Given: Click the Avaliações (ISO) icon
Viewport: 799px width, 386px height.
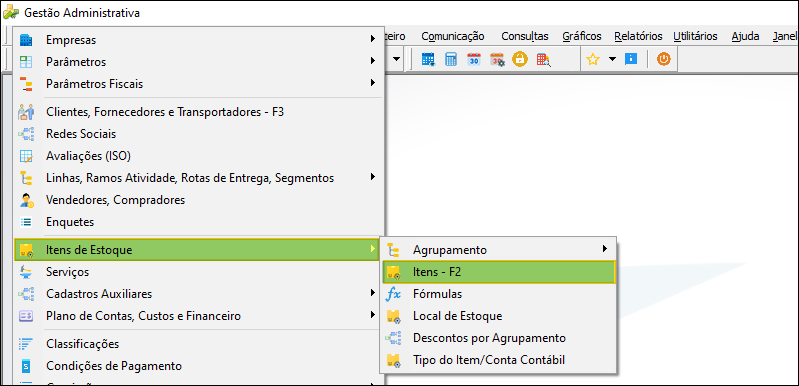Looking at the screenshot, I should tap(25, 156).
